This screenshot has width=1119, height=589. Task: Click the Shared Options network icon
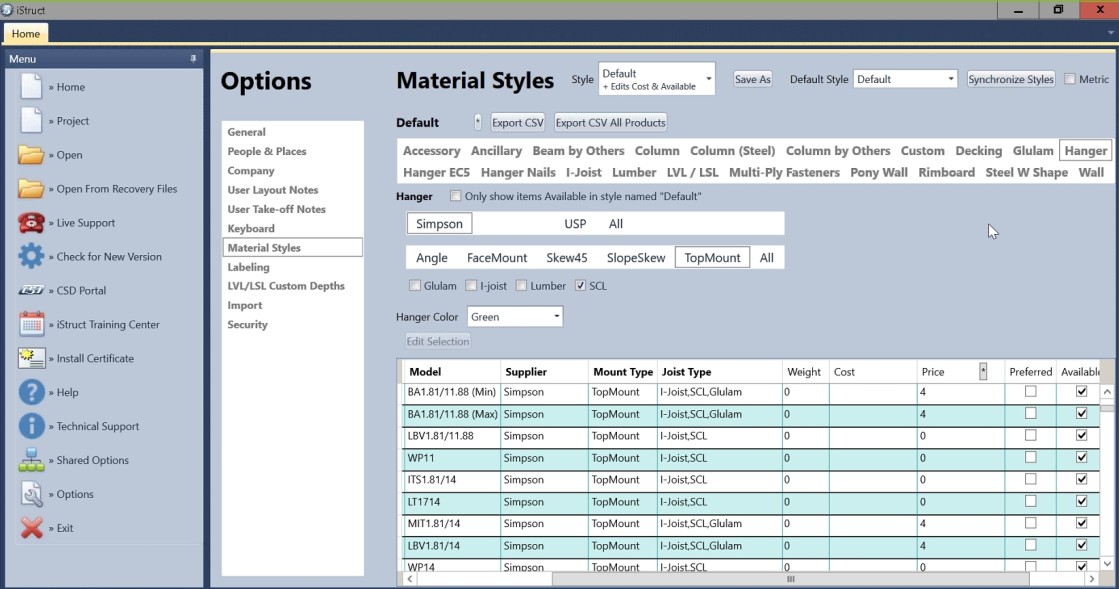tap(31, 460)
